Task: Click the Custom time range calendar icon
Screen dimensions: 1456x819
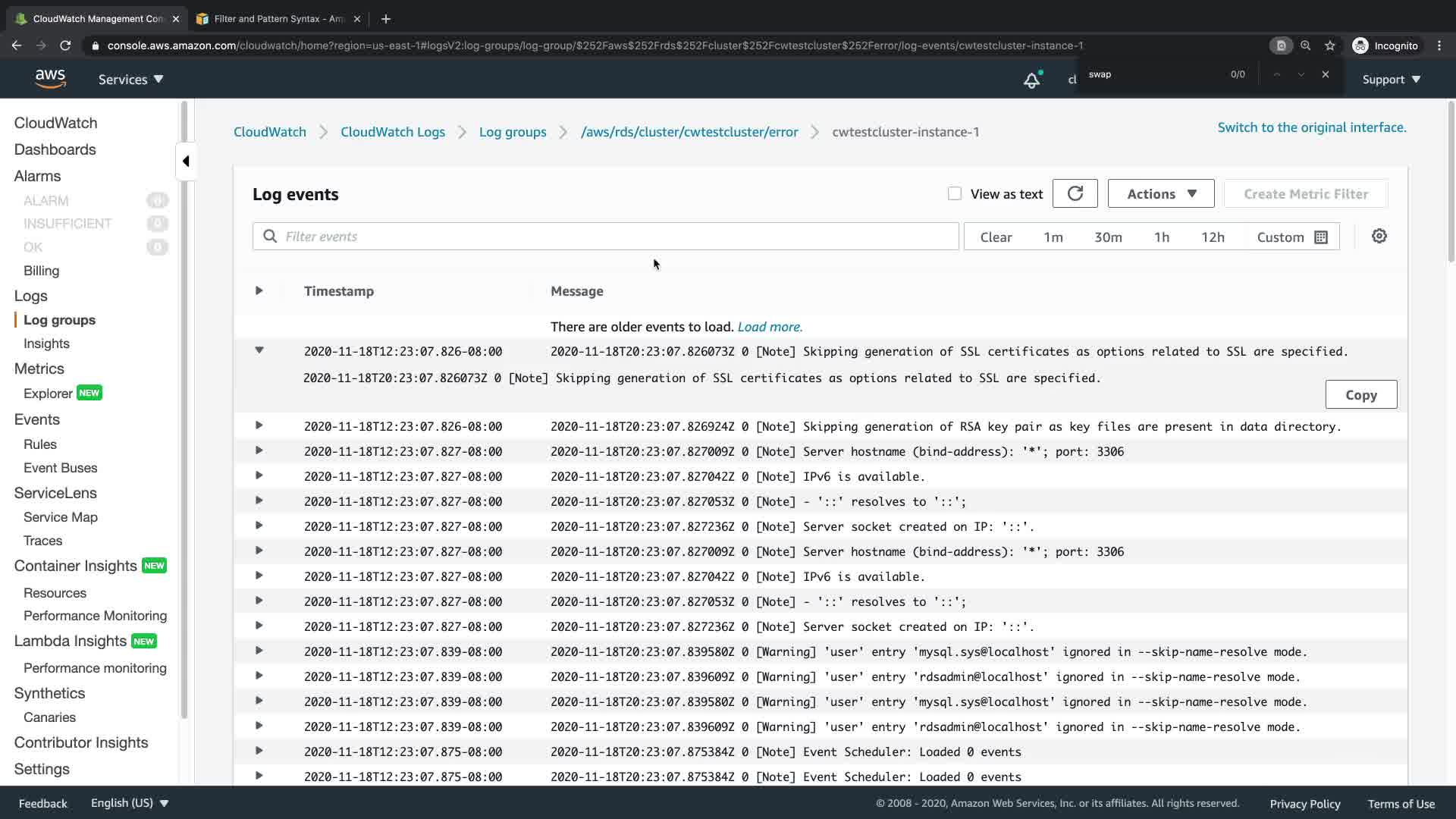Action: (x=1320, y=237)
